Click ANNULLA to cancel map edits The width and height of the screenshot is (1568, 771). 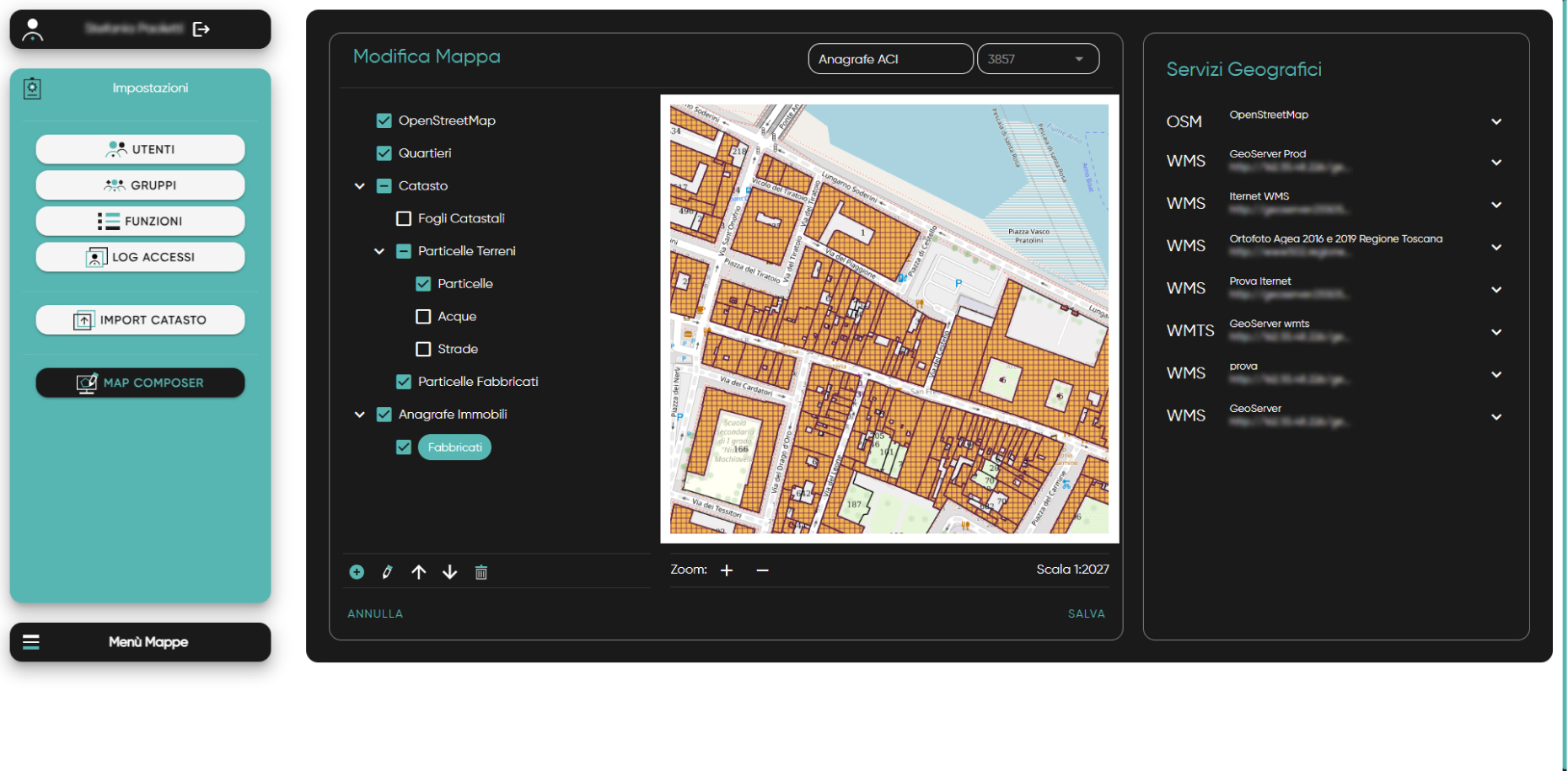[x=375, y=613]
